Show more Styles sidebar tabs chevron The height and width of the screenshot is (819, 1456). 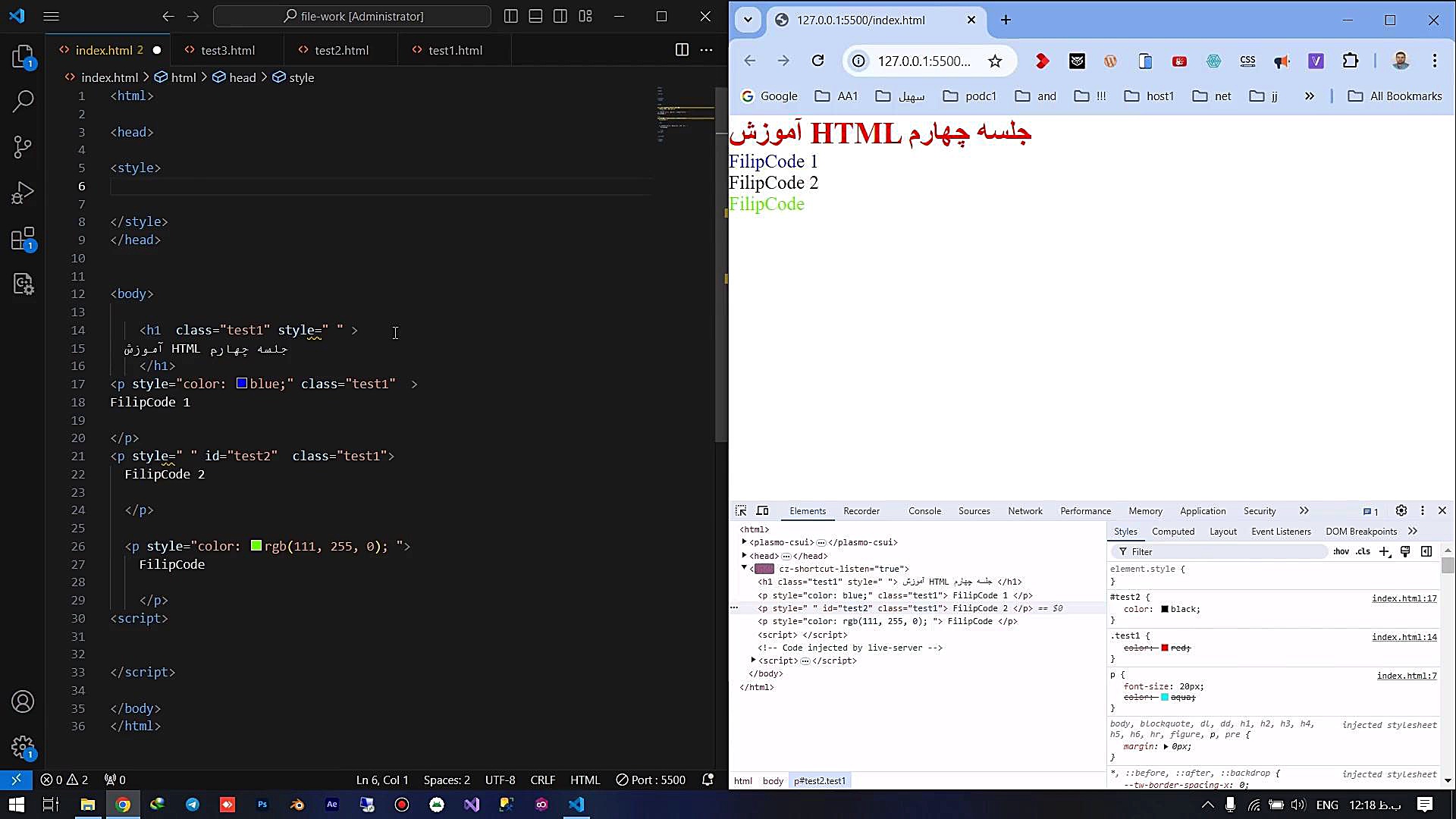click(1412, 532)
